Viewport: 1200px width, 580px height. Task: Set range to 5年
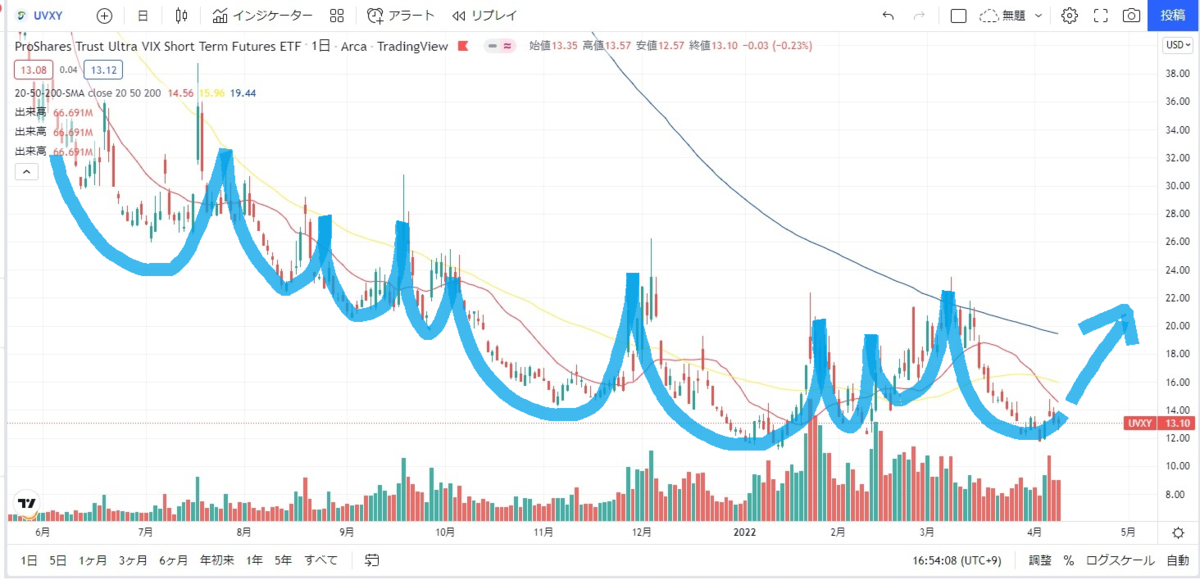coord(283,560)
